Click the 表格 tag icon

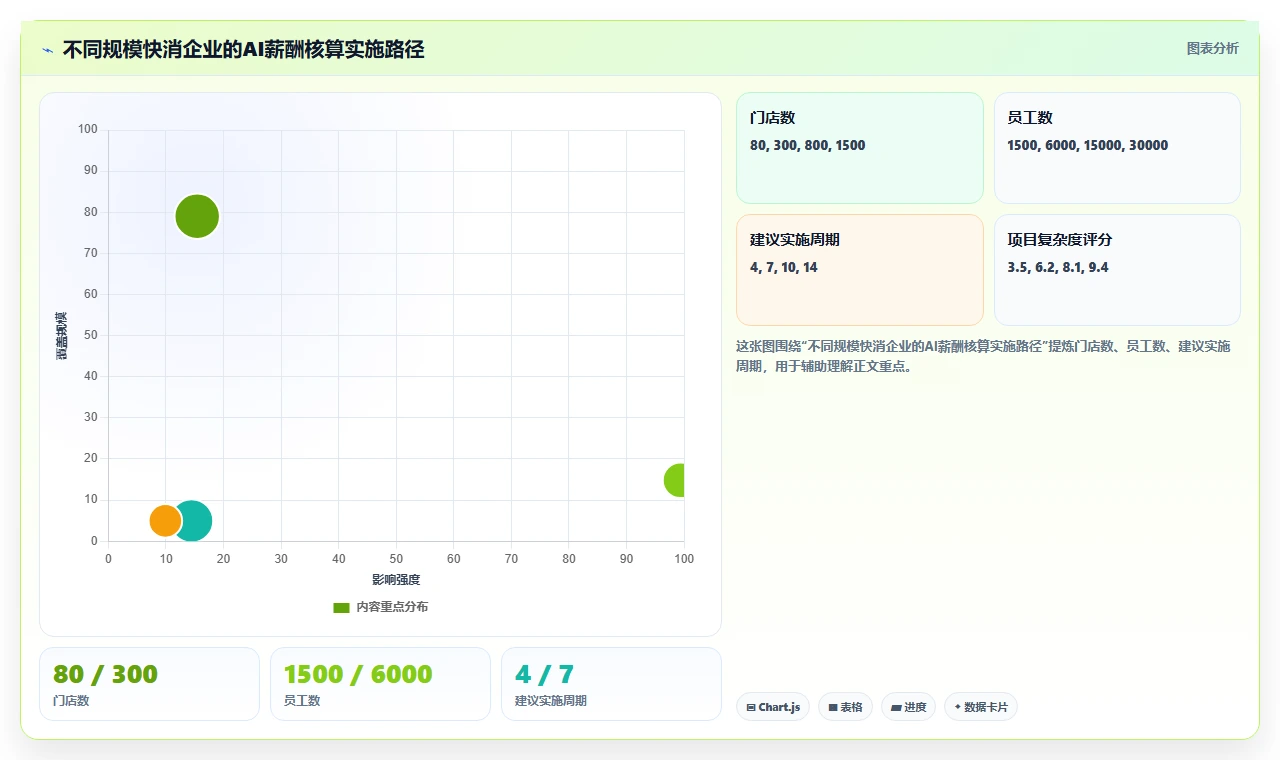point(833,707)
